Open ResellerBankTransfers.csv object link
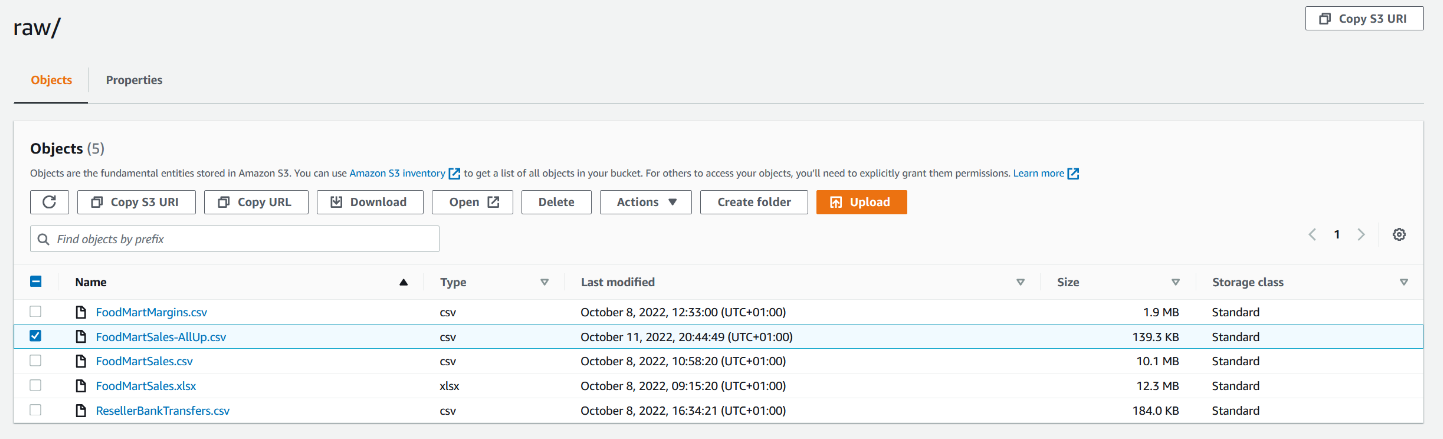 [x=163, y=410]
